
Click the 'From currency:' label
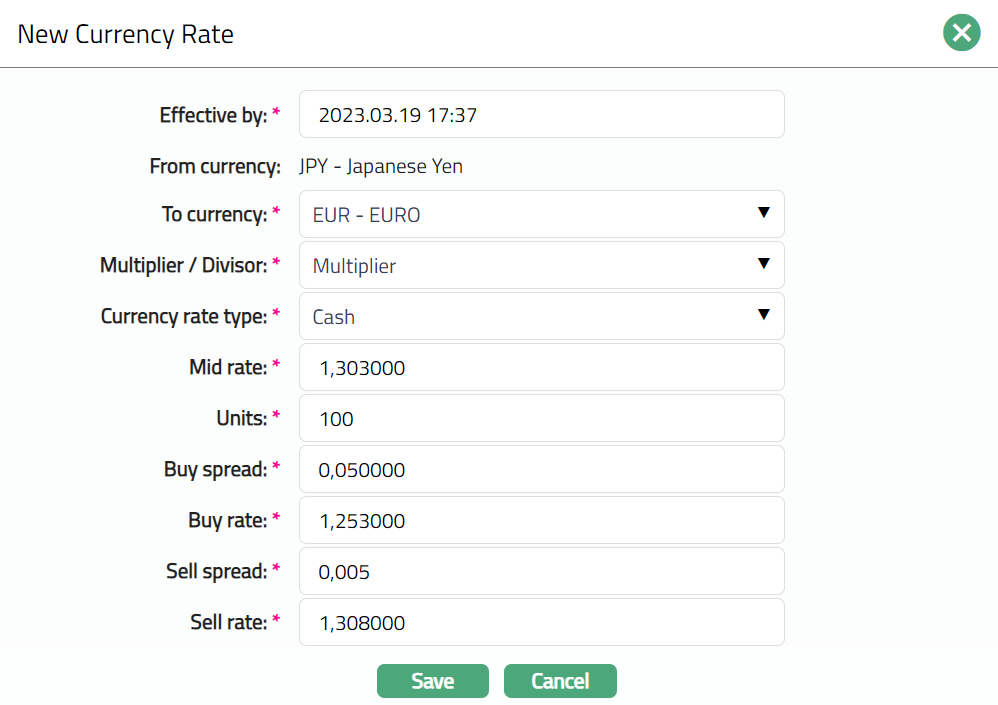click(214, 166)
